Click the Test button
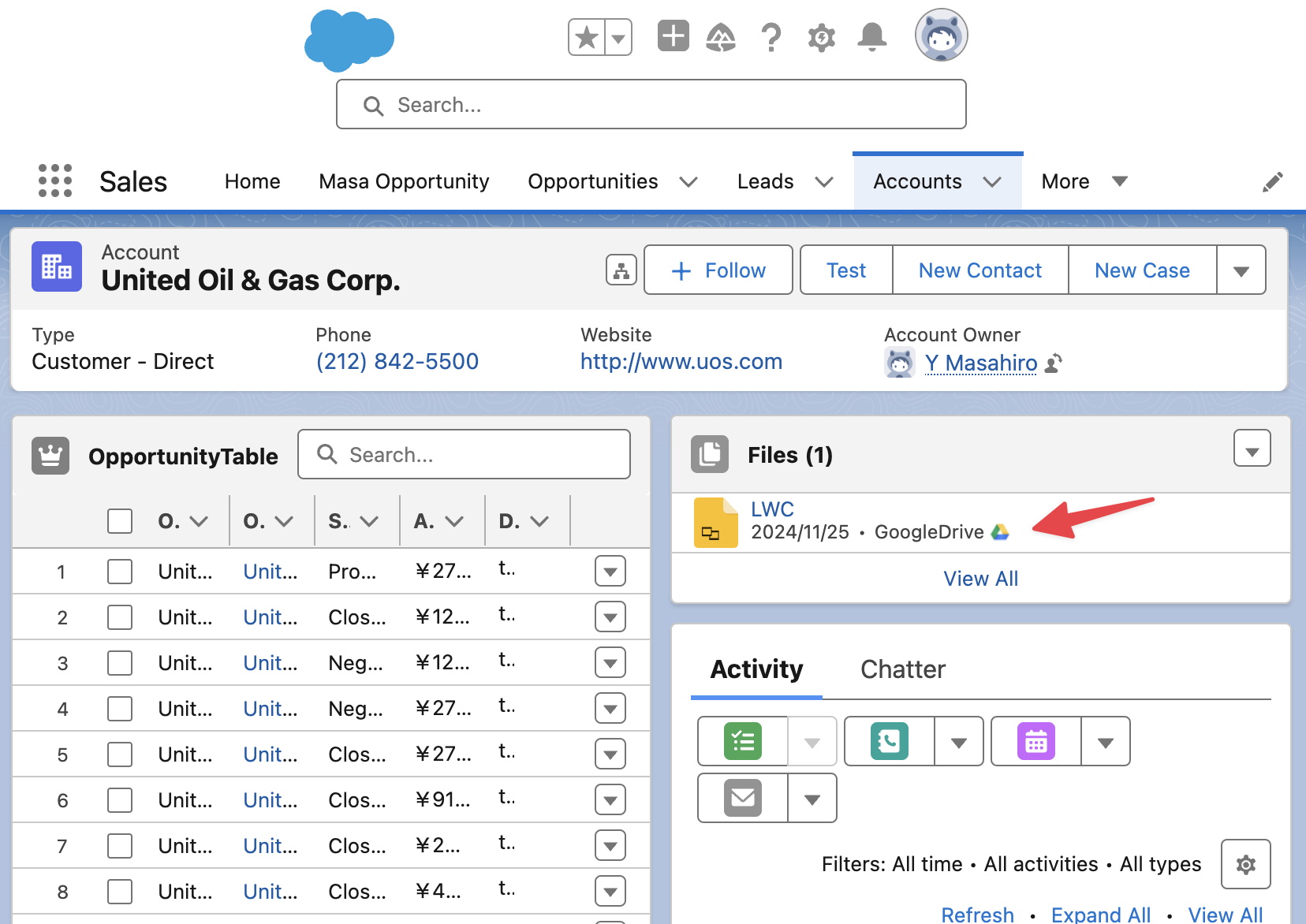 pos(846,270)
